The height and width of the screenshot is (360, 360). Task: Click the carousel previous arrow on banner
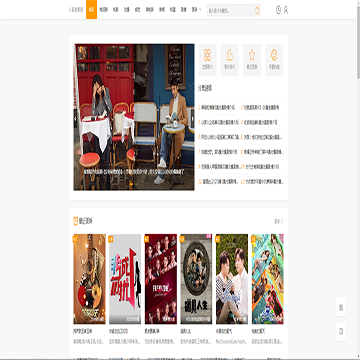pos(76,118)
